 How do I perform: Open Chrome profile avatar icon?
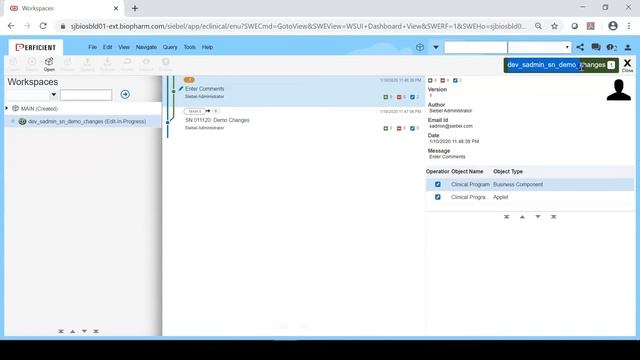point(613,26)
